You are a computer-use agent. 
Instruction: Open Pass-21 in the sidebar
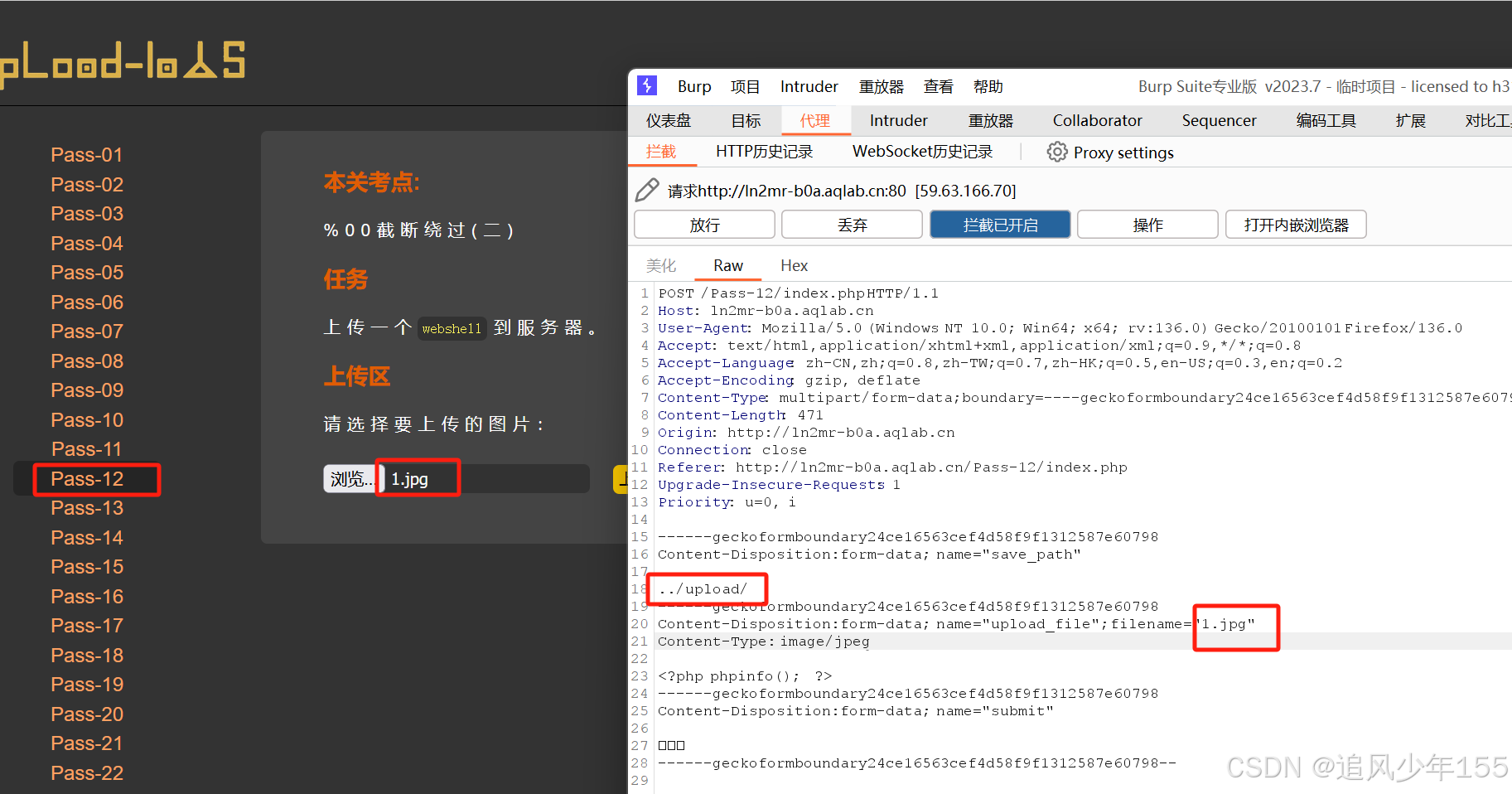[87, 743]
